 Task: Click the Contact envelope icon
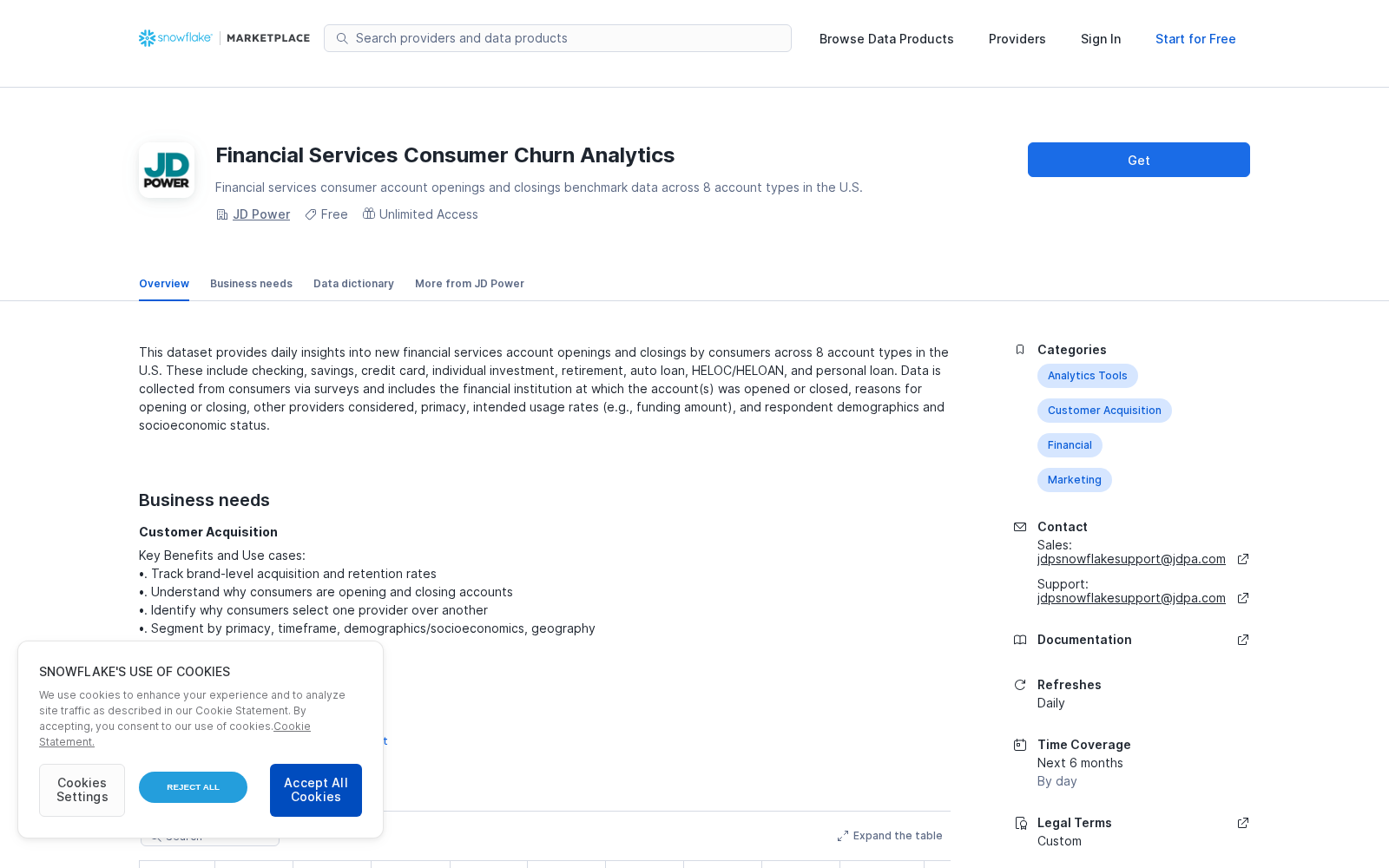pos(1020,527)
